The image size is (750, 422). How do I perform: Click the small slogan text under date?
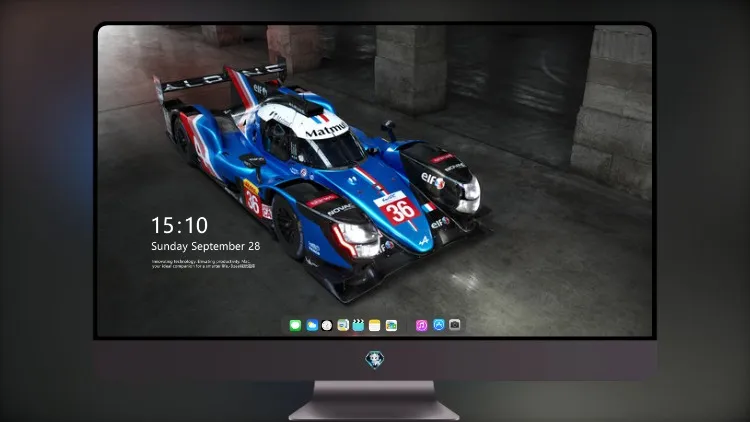pyautogui.click(x=203, y=264)
